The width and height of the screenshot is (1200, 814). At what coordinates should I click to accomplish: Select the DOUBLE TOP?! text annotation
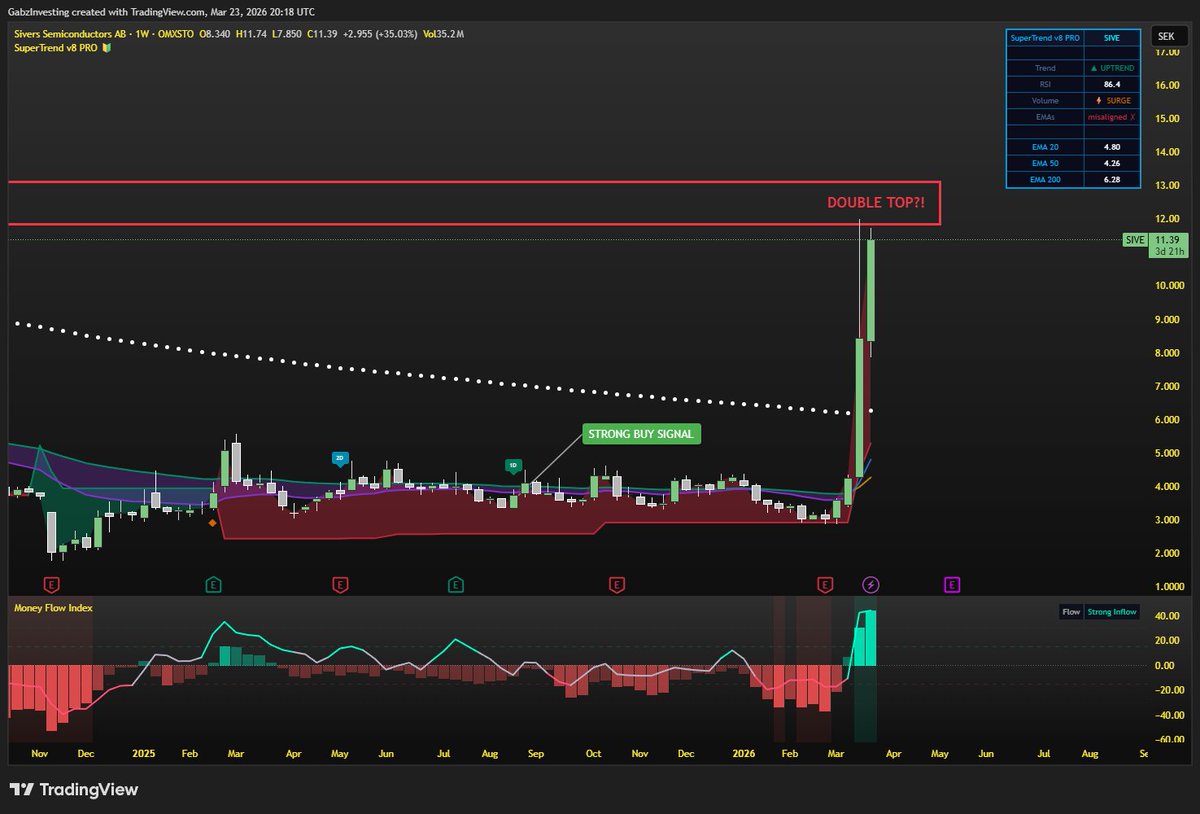876,203
